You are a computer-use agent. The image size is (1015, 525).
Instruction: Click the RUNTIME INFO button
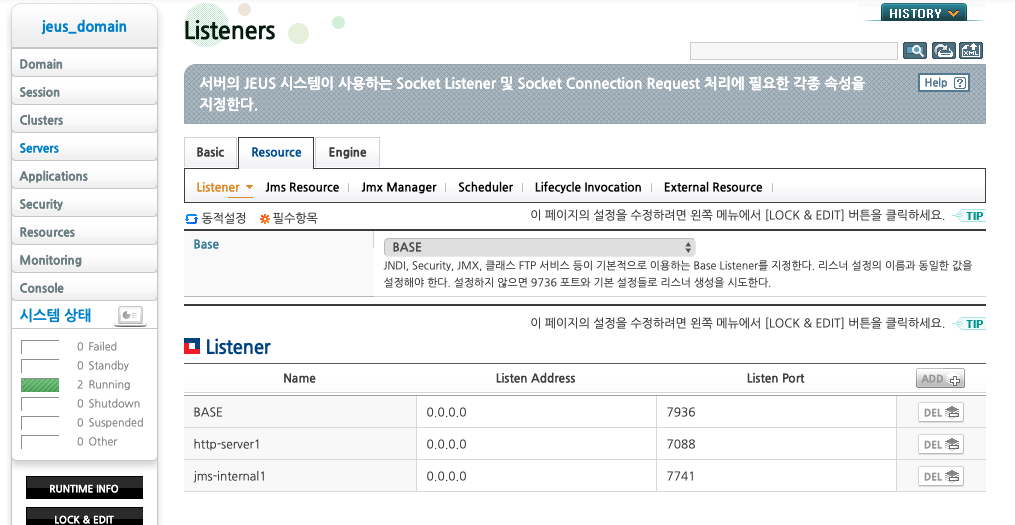84,488
